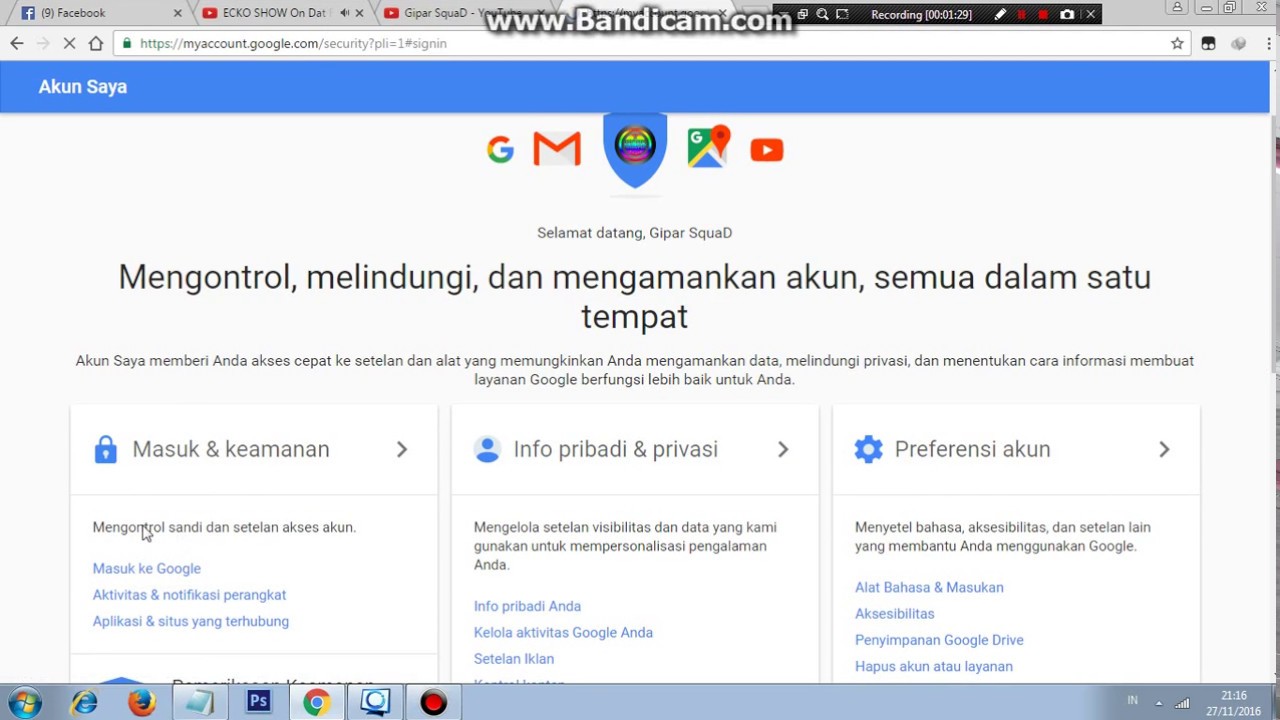The width and height of the screenshot is (1280, 720).
Task: Open Kelola aktivitas Google Anda link
Action: 563,632
